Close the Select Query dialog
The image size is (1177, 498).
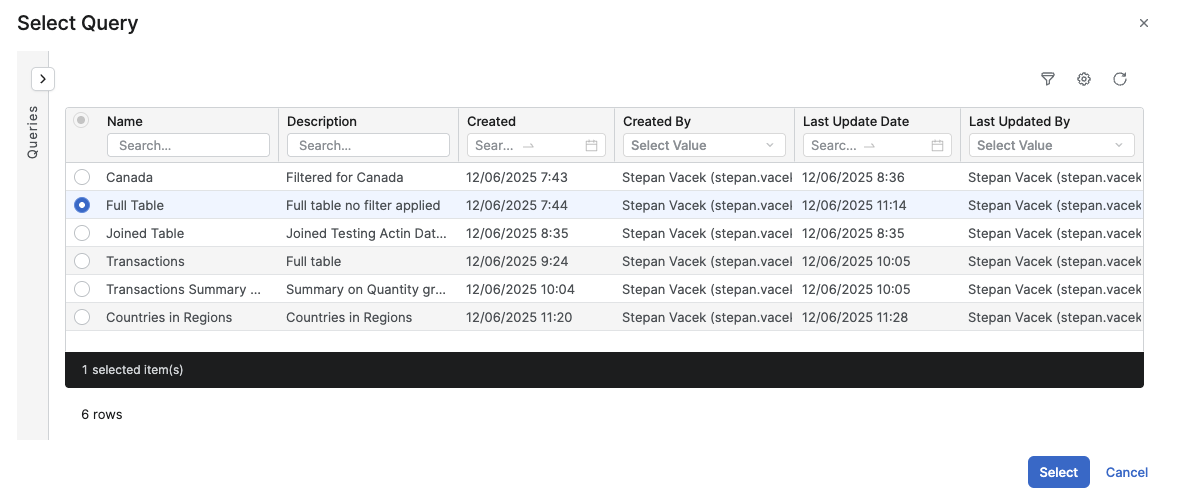(1144, 23)
